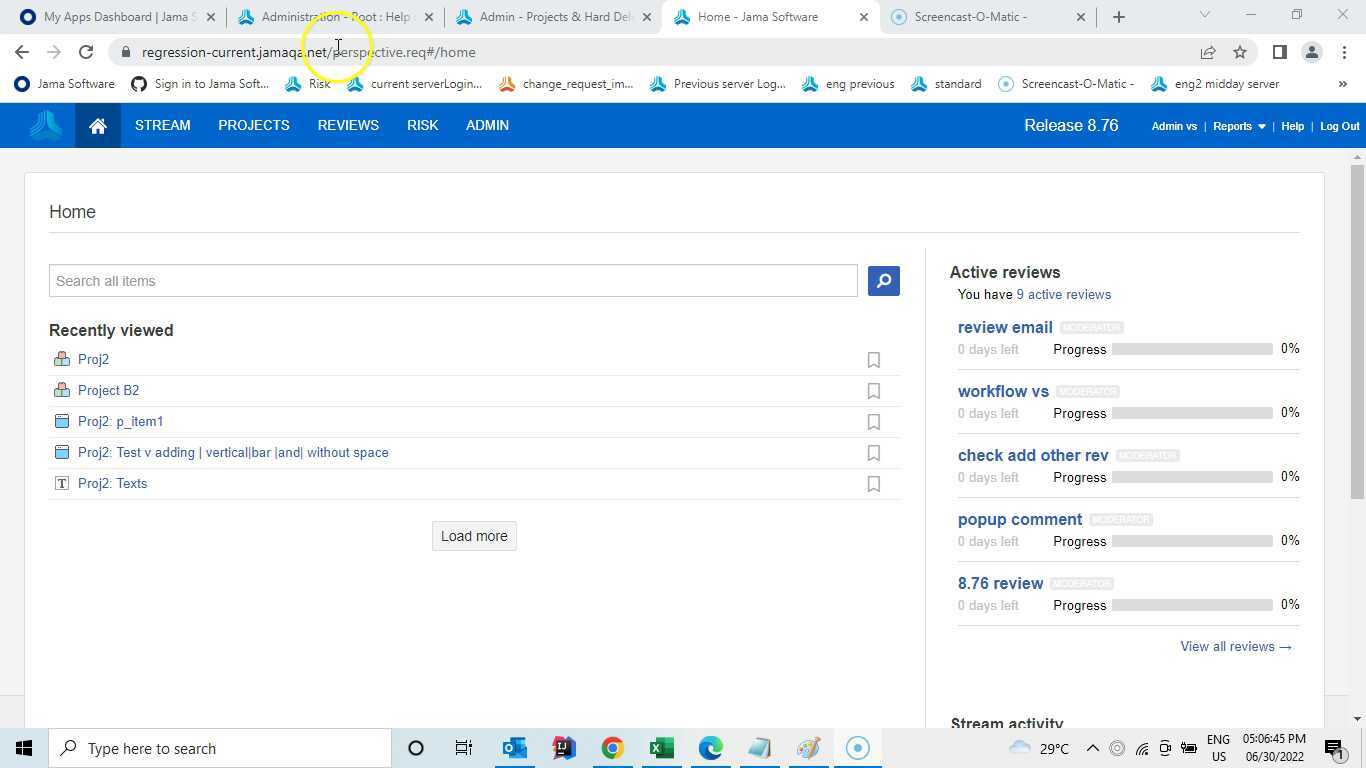
Task: Click the search magnifier button
Action: click(883, 281)
